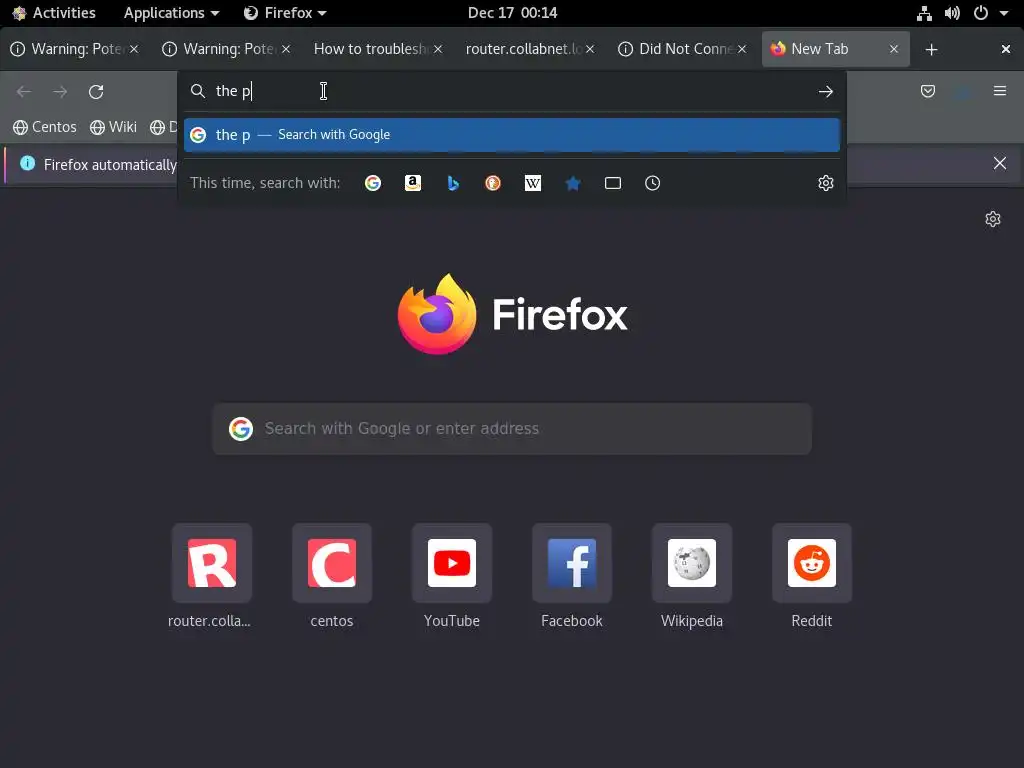Image resolution: width=1024 pixels, height=768 pixels.
Task: Close the Did Not Connect tab
Action: [742, 49]
